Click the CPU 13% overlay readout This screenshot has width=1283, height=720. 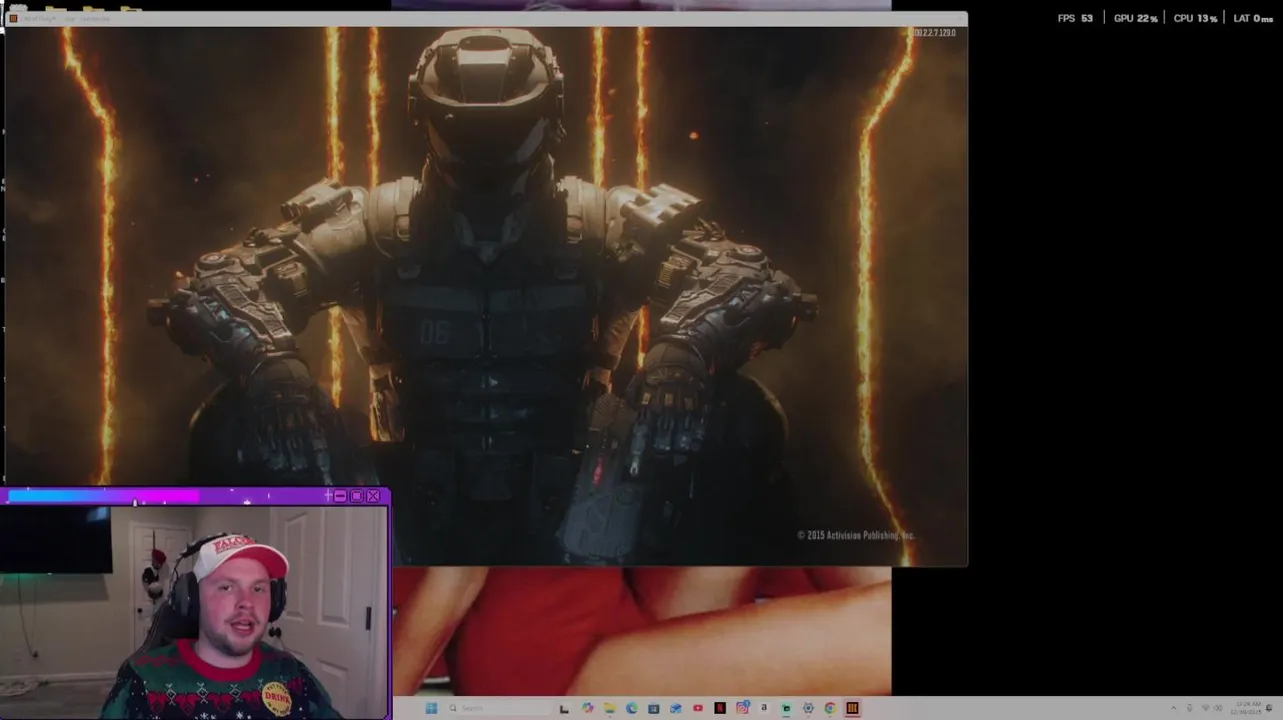coord(1195,18)
